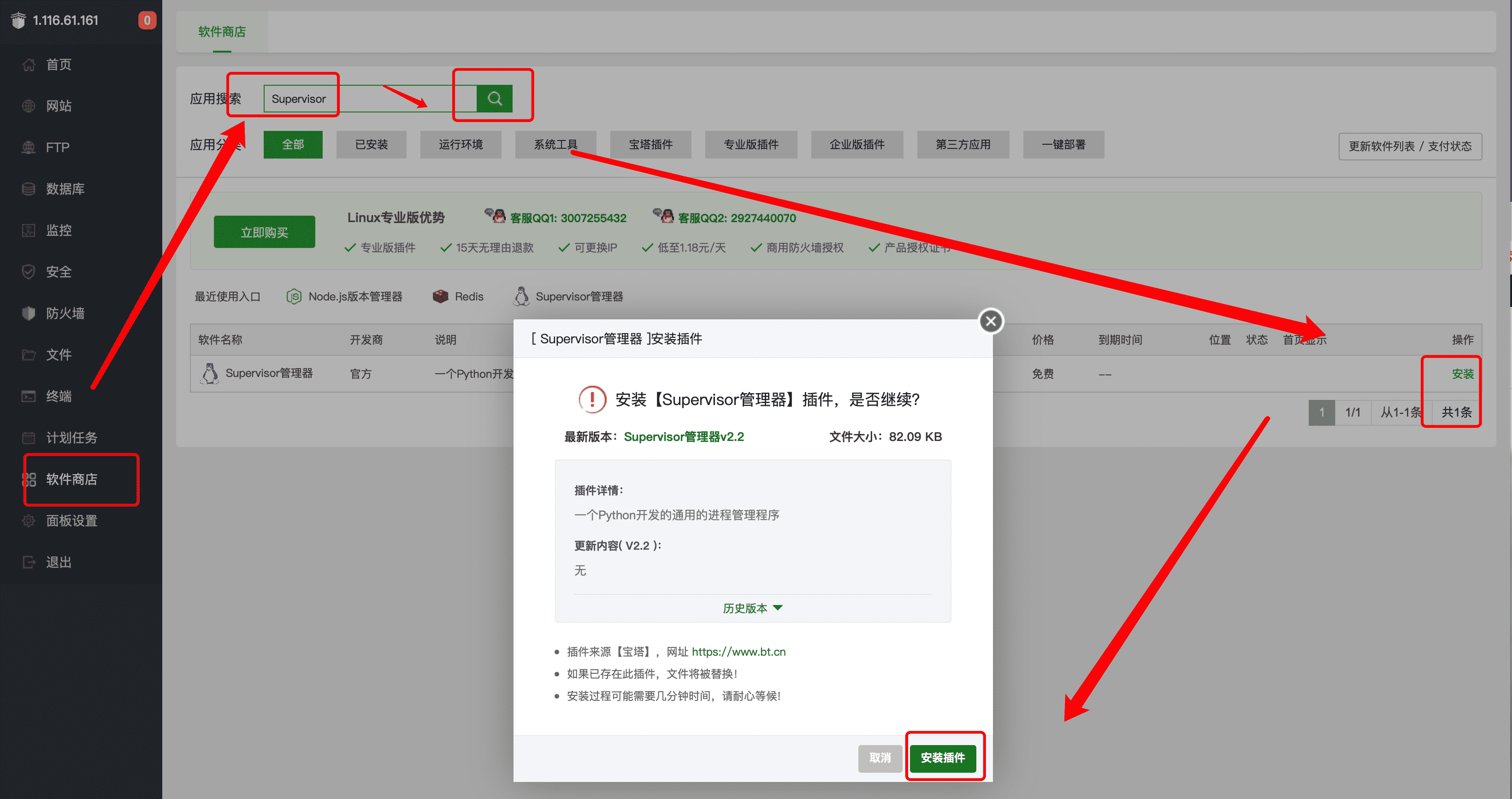Click the 免费 price cell
The height and width of the screenshot is (799, 1512).
click(1043, 374)
